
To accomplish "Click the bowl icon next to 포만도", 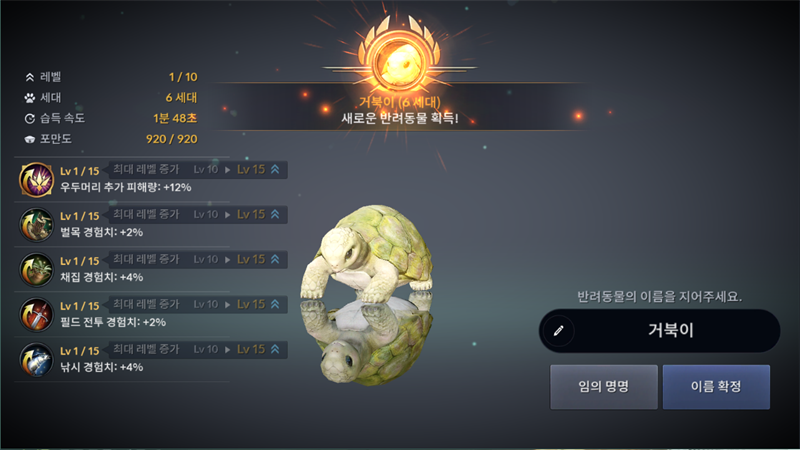I will [30, 139].
